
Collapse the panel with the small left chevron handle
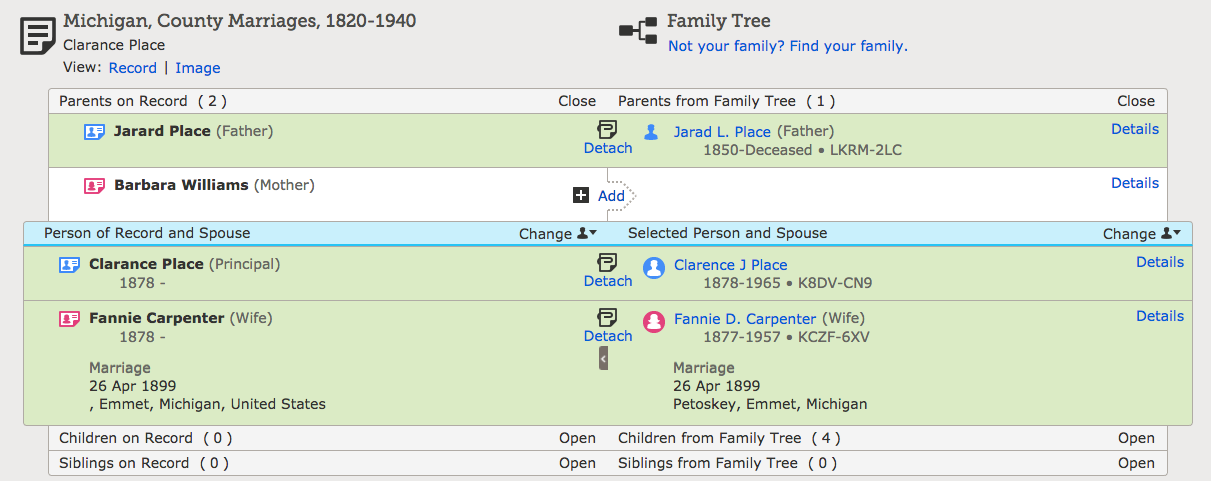603,358
